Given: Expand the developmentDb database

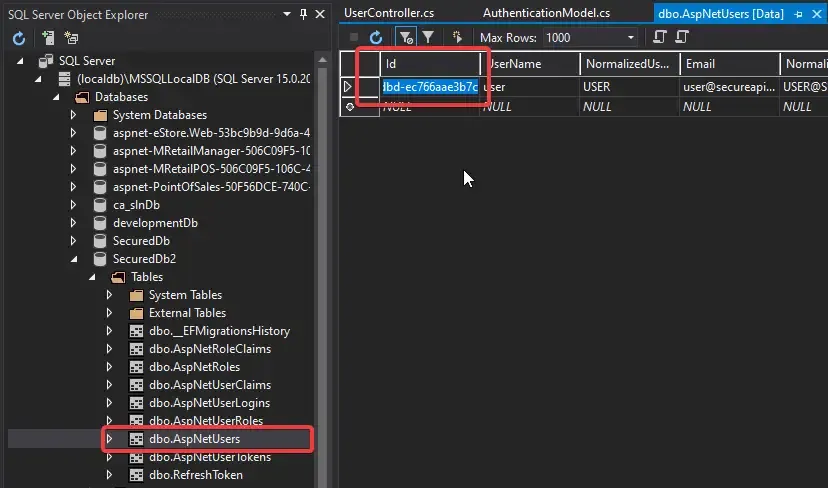Looking at the screenshot, I should pyautogui.click(x=73, y=223).
